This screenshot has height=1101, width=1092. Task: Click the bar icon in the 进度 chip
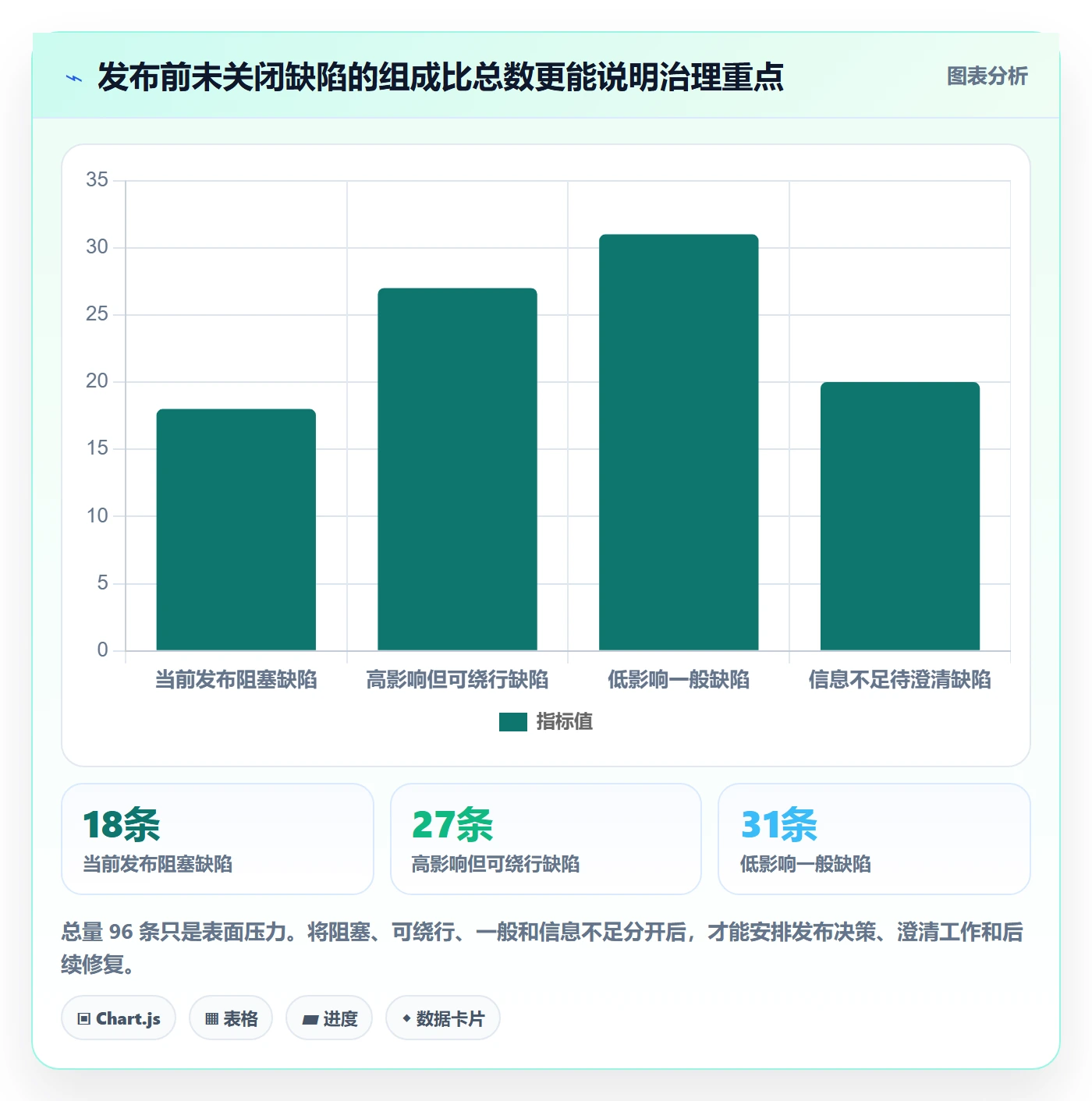pos(310,1019)
